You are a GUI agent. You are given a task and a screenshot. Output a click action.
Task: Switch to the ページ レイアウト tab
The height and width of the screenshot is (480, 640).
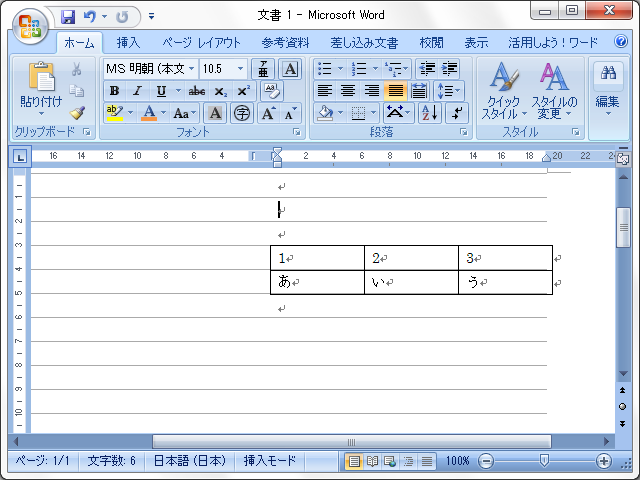pos(201,43)
